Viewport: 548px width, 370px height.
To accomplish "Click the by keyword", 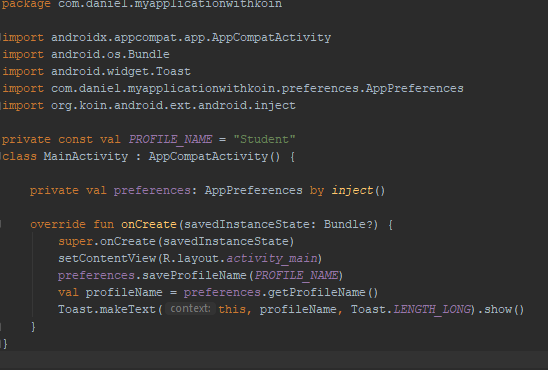I will tap(317, 191).
